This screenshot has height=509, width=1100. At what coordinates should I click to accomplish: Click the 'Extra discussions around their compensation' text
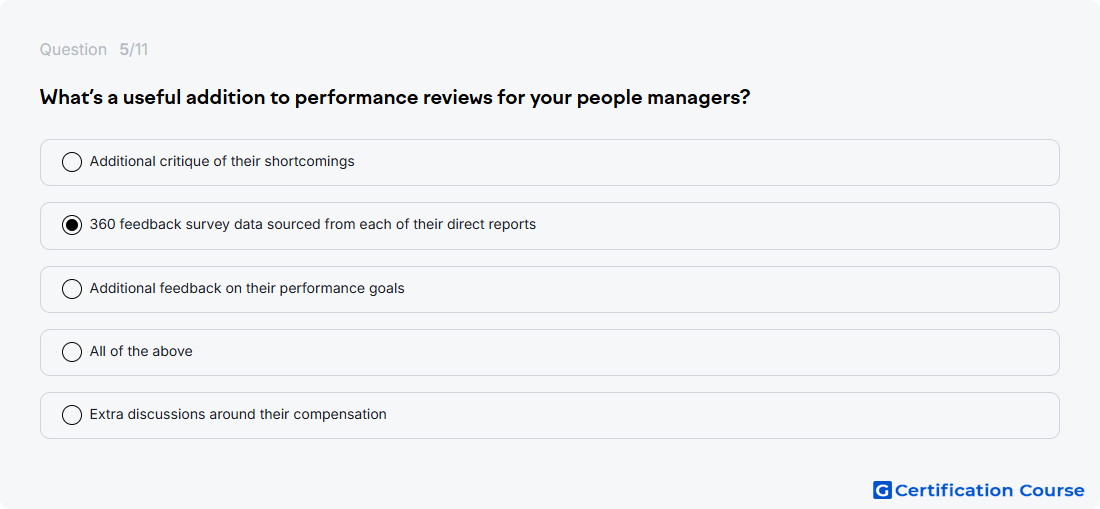click(x=238, y=414)
